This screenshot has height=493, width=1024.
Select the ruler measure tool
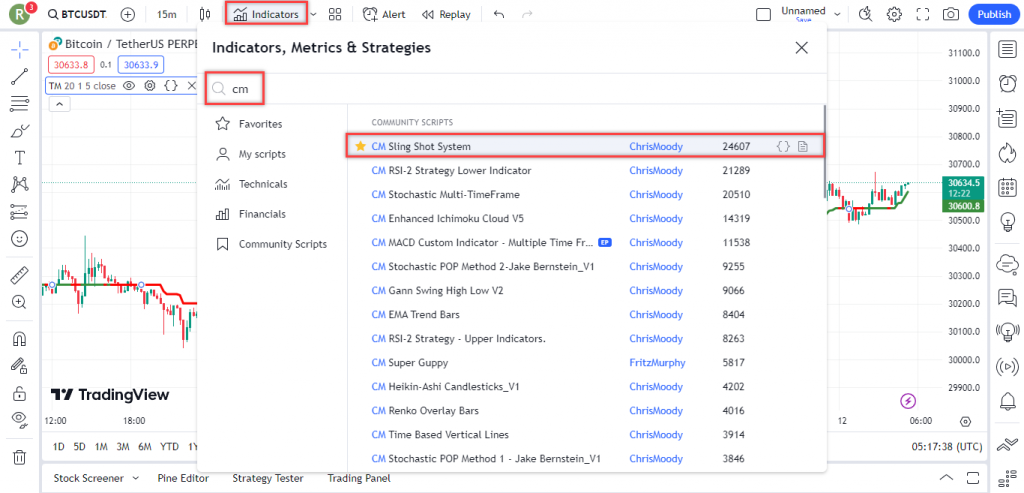tap(20, 275)
